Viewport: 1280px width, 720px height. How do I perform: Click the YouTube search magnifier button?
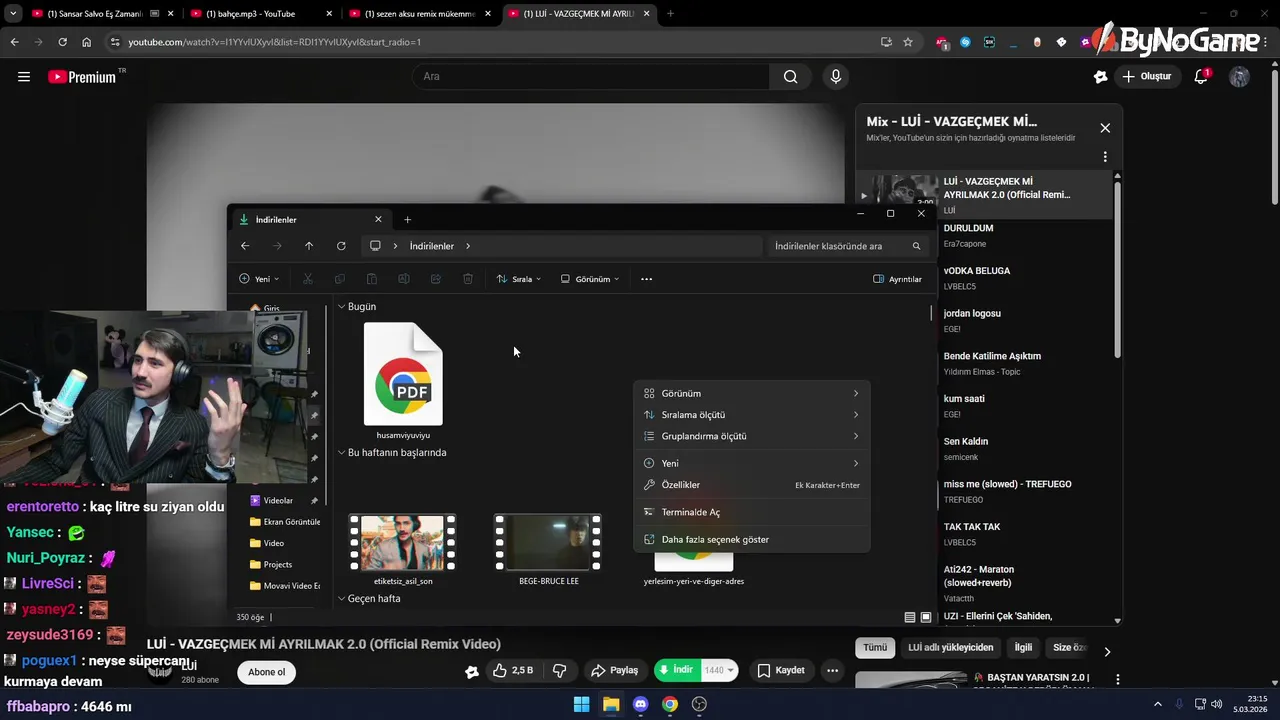[x=790, y=76]
